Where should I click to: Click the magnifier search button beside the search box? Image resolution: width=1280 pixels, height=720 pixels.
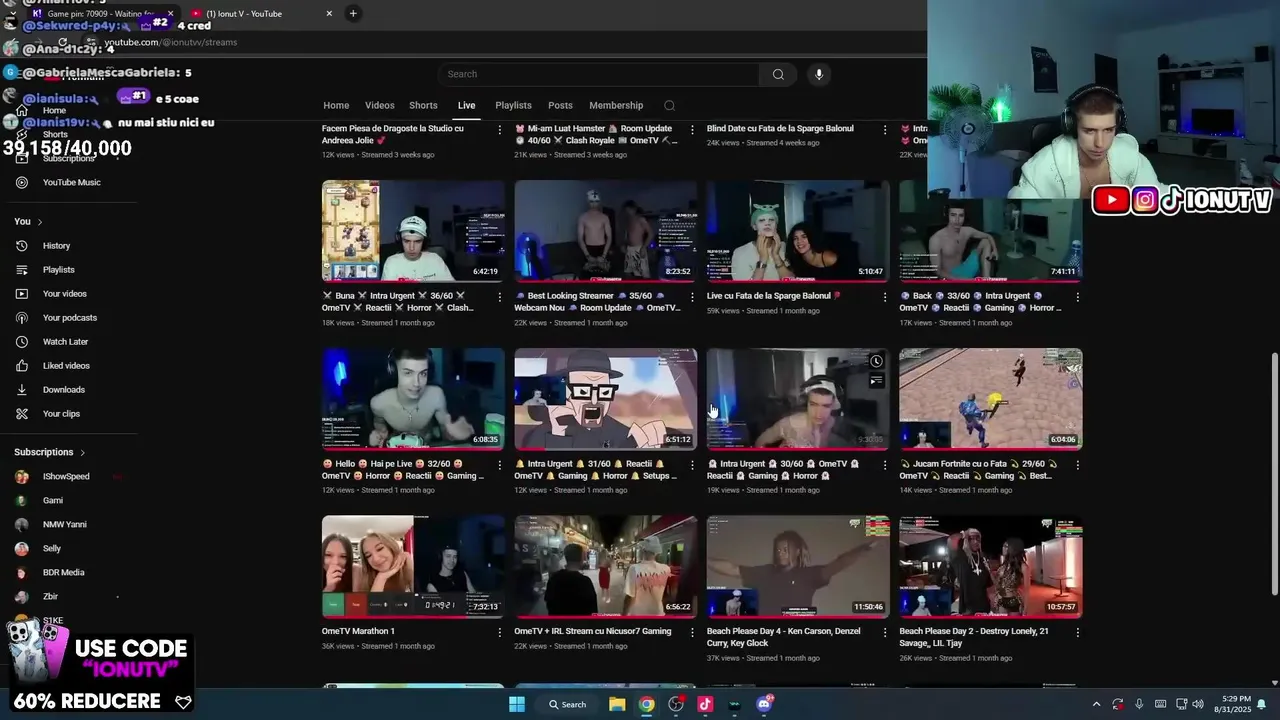pyautogui.click(x=778, y=74)
